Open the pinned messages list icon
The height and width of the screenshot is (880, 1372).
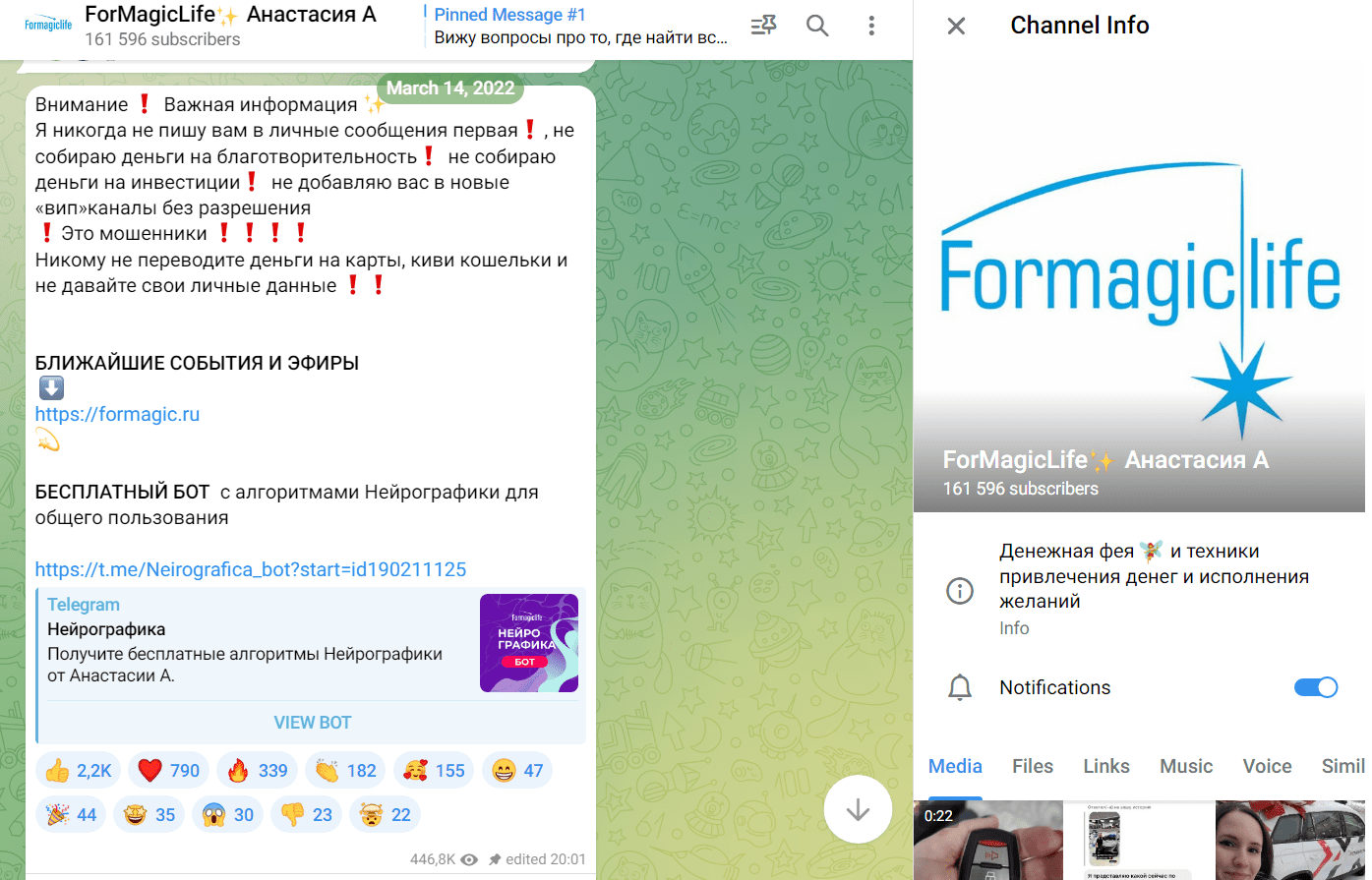pyautogui.click(x=763, y=26)
